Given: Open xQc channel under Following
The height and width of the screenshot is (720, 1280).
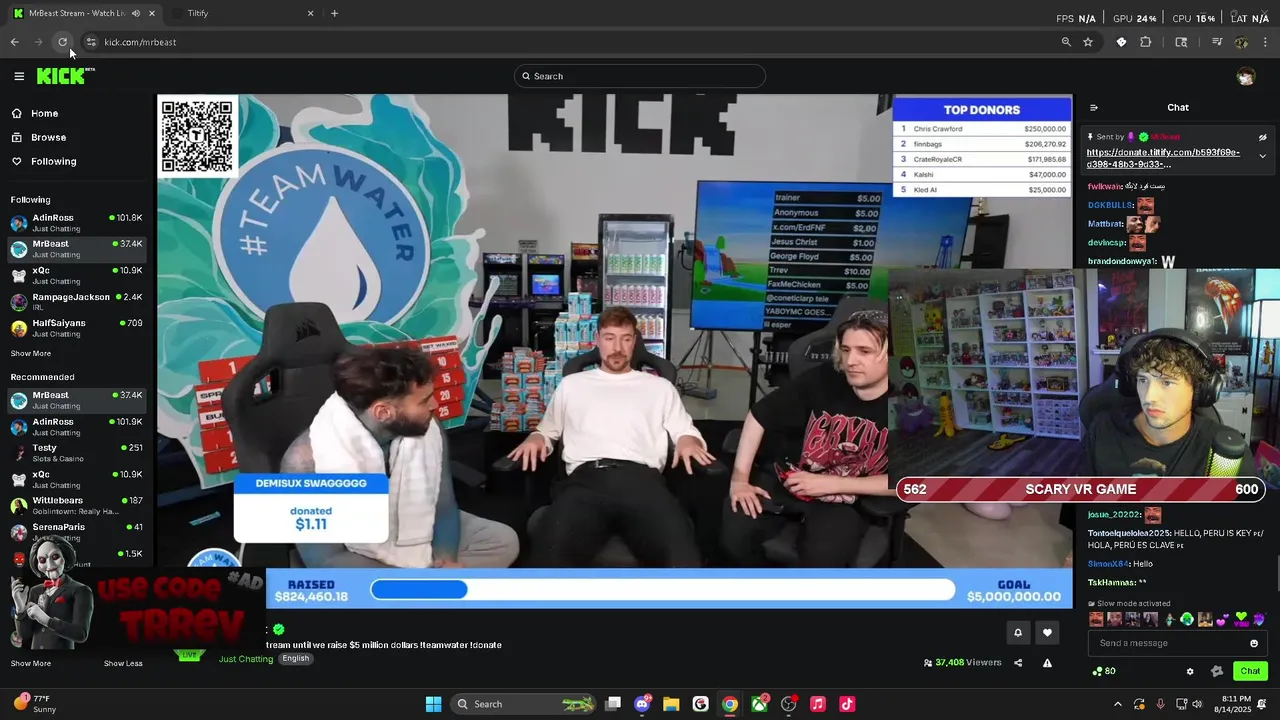Looking at the screenshot, I should 77,275.
